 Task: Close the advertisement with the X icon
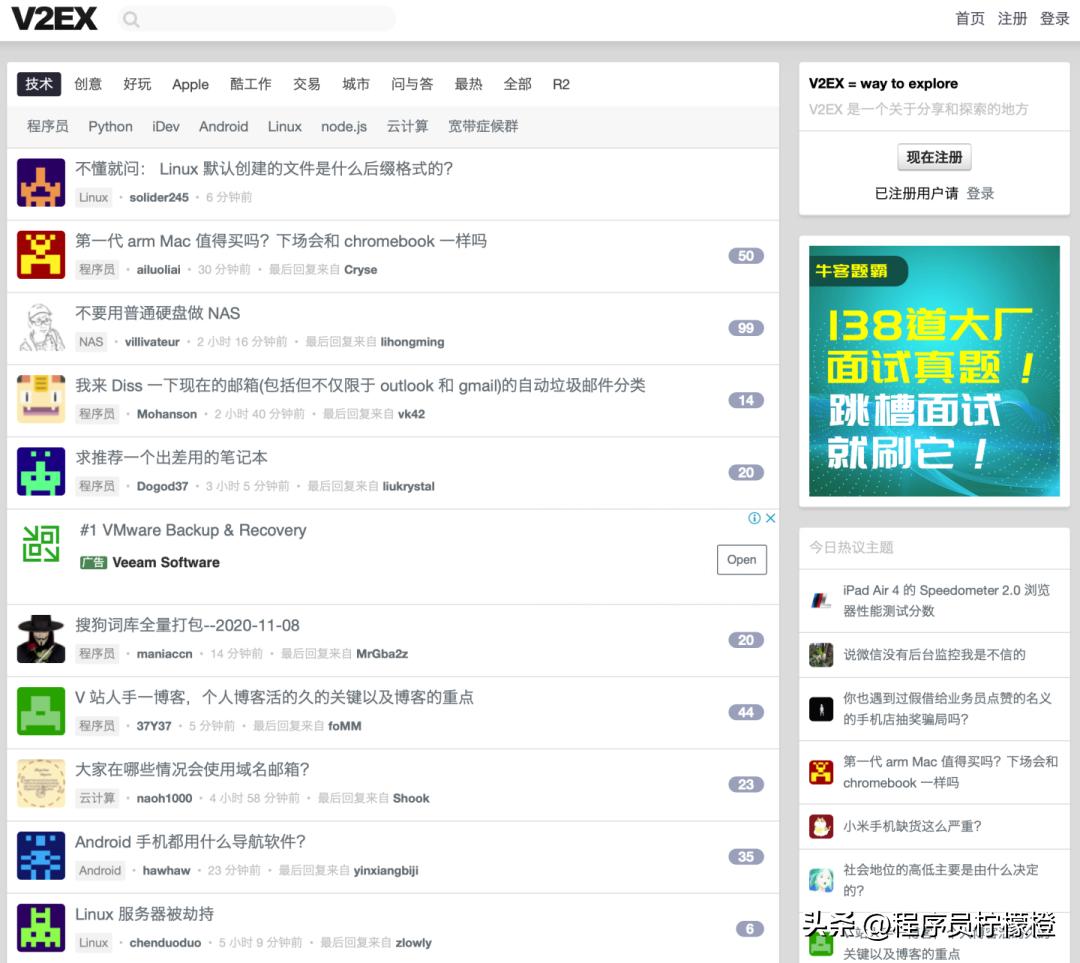770,518
